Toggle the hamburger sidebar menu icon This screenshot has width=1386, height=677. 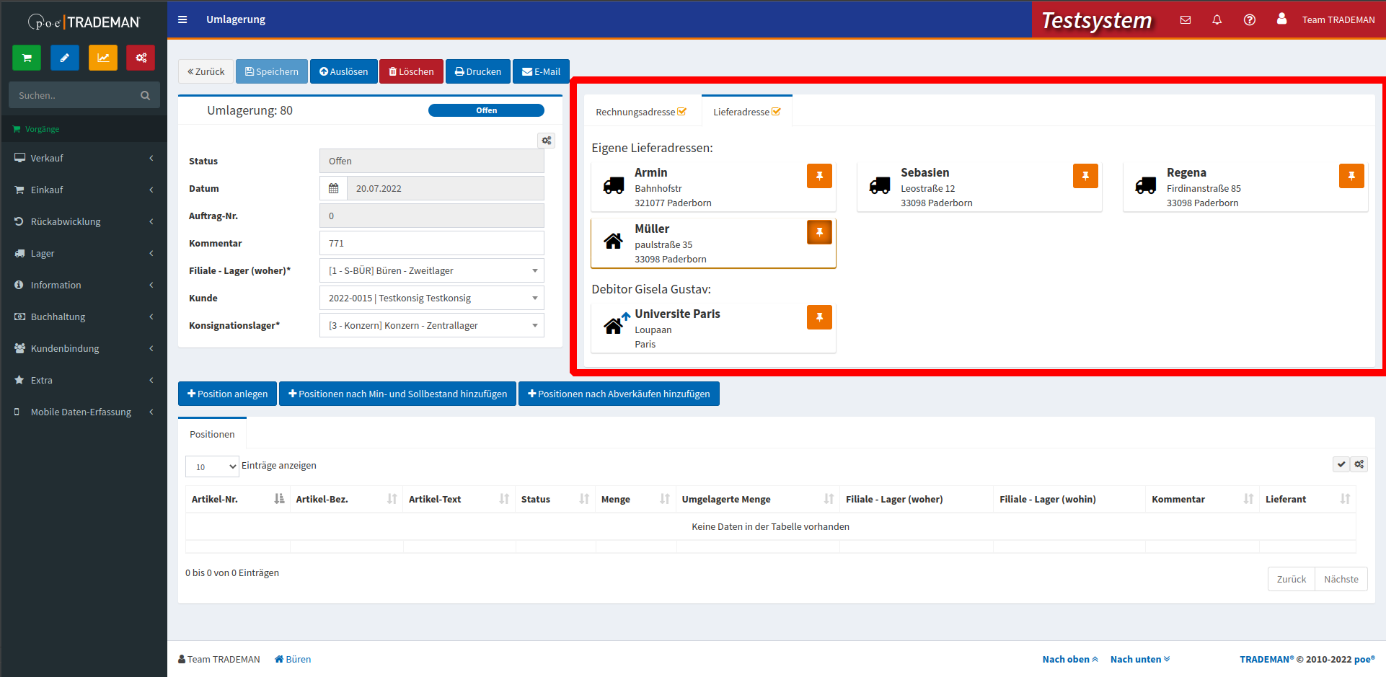(x=182, y=20)
